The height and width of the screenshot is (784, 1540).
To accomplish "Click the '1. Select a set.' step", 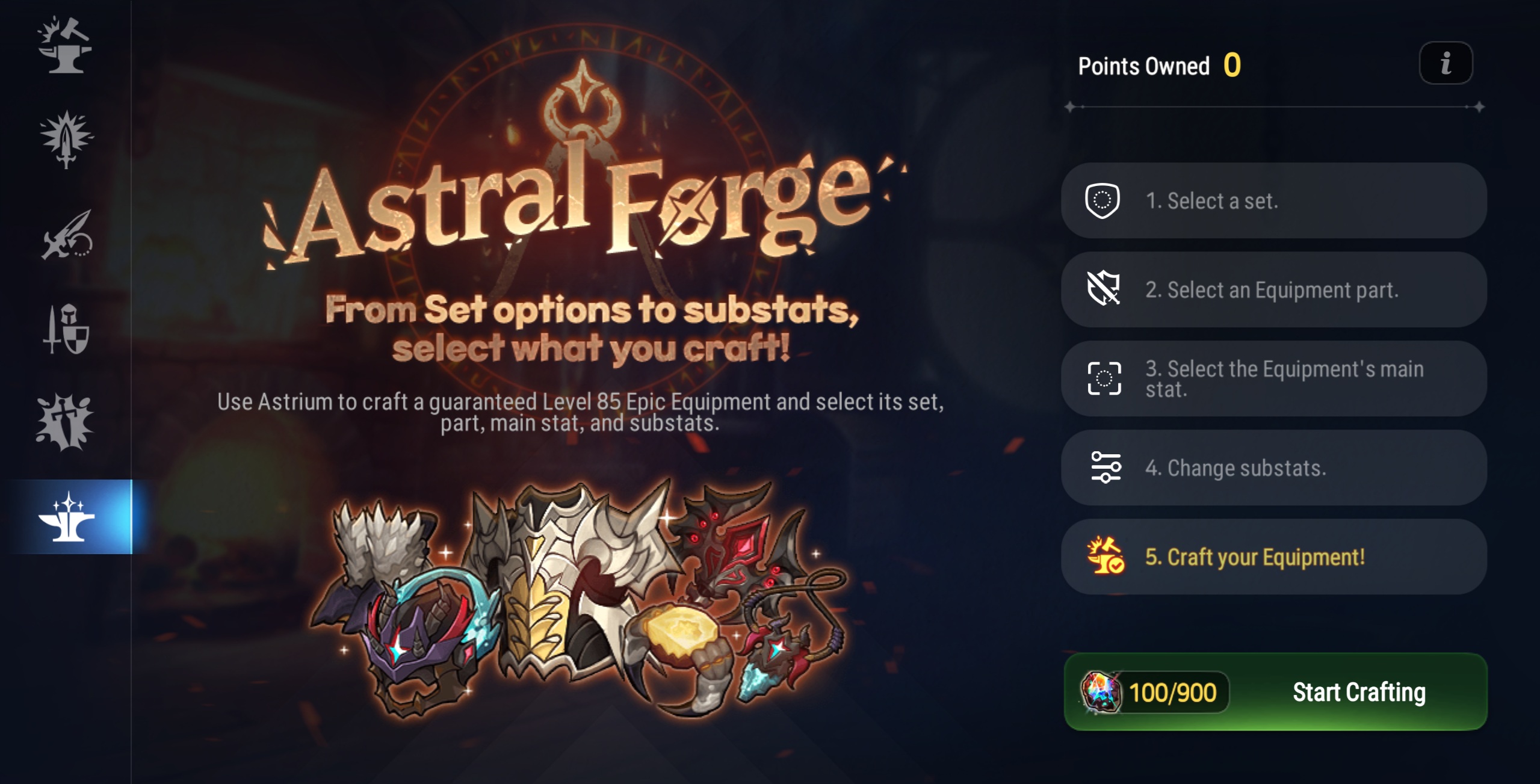I will pyautogui.click(x=1273, y=200).
